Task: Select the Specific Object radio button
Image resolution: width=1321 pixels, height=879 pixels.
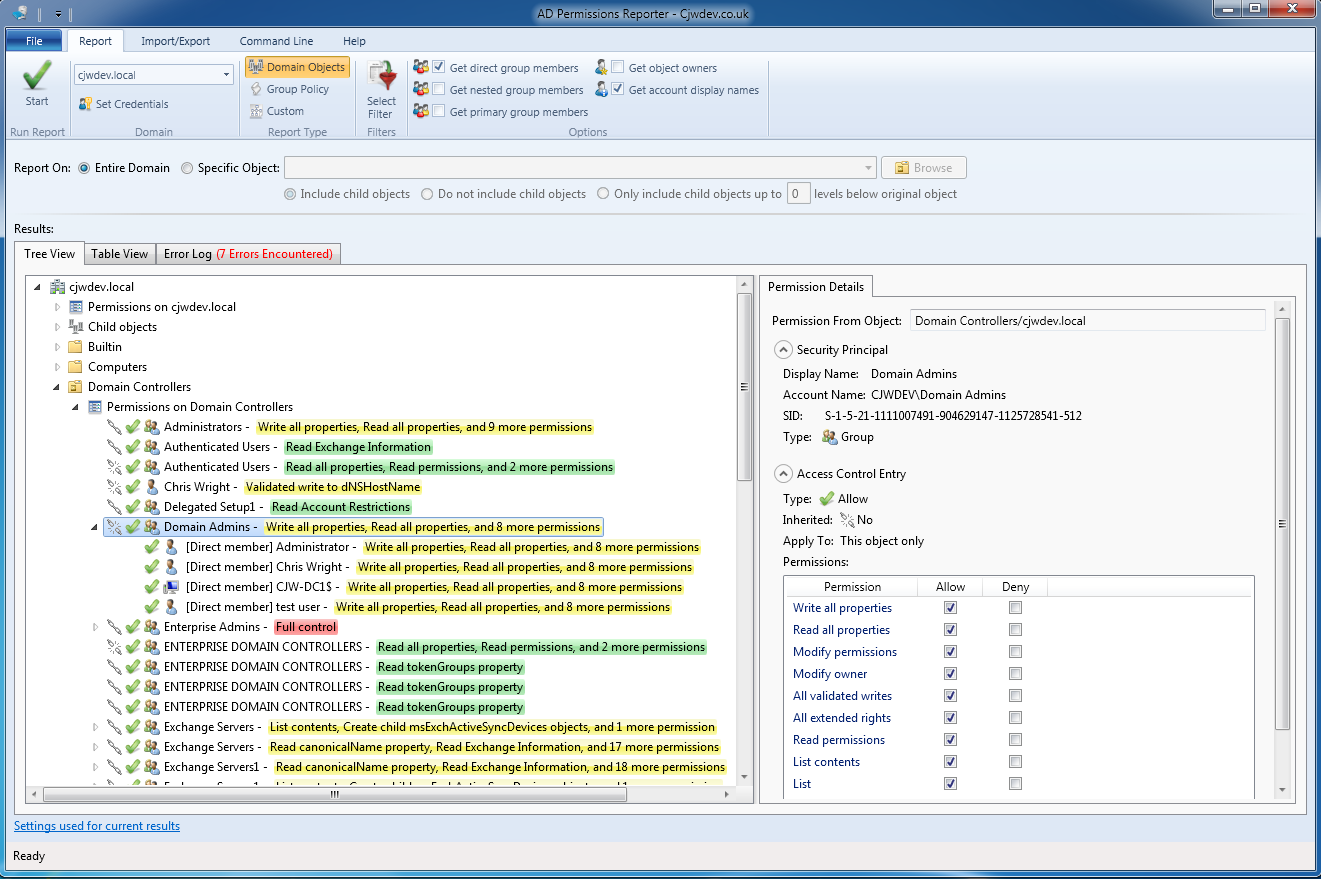Action: pos(187,168)
